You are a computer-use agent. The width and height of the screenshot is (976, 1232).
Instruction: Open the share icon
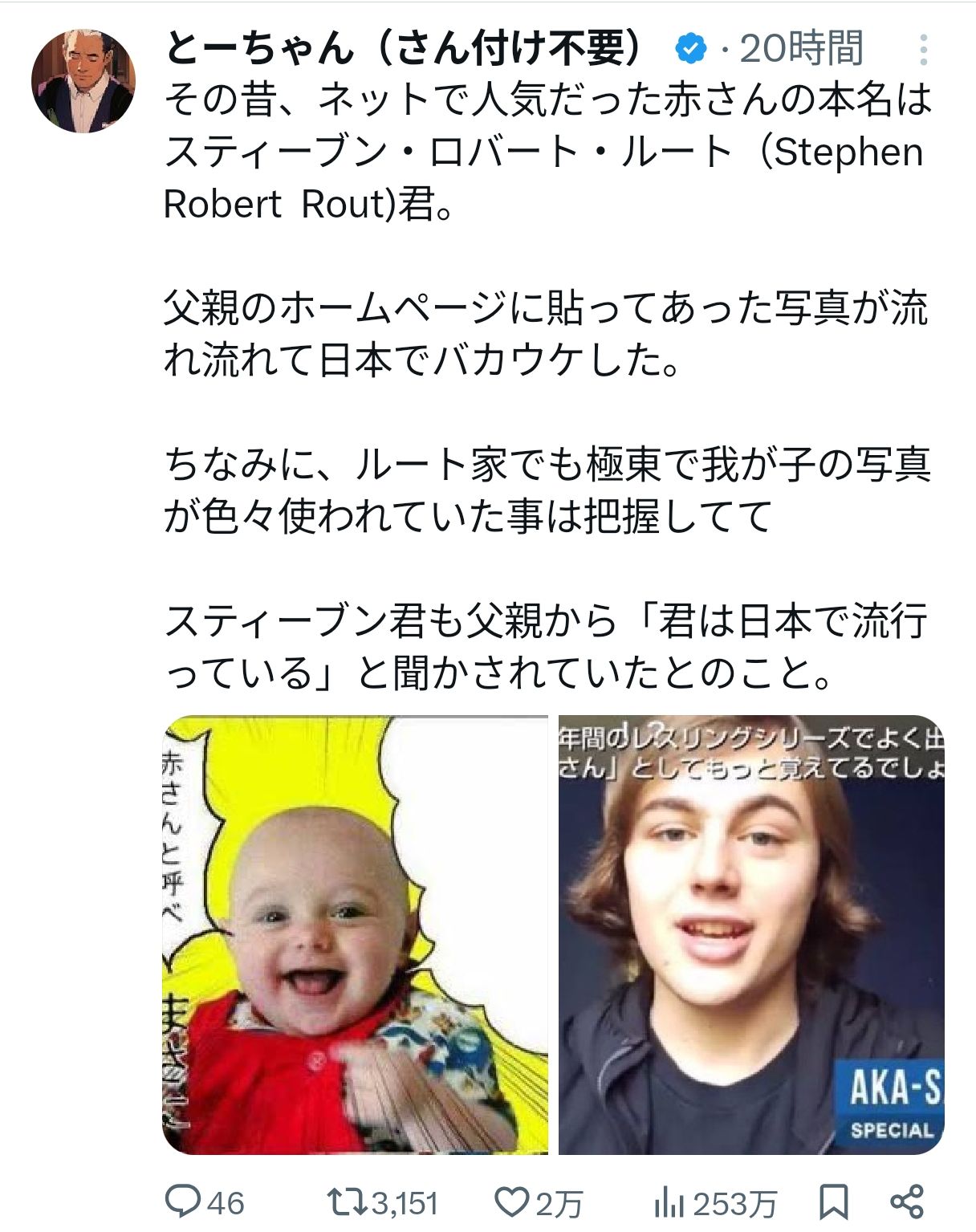[x=908, y=1202]
